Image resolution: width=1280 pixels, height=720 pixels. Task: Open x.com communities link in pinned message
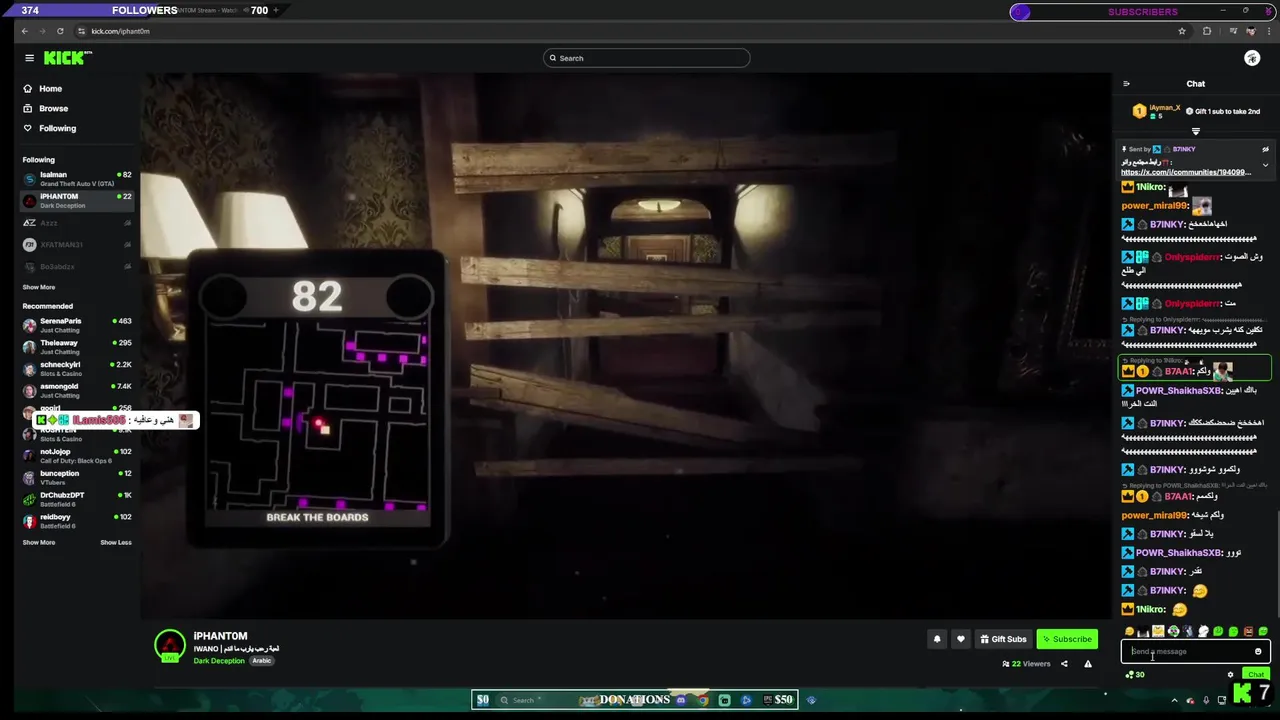click(1186, 172)
